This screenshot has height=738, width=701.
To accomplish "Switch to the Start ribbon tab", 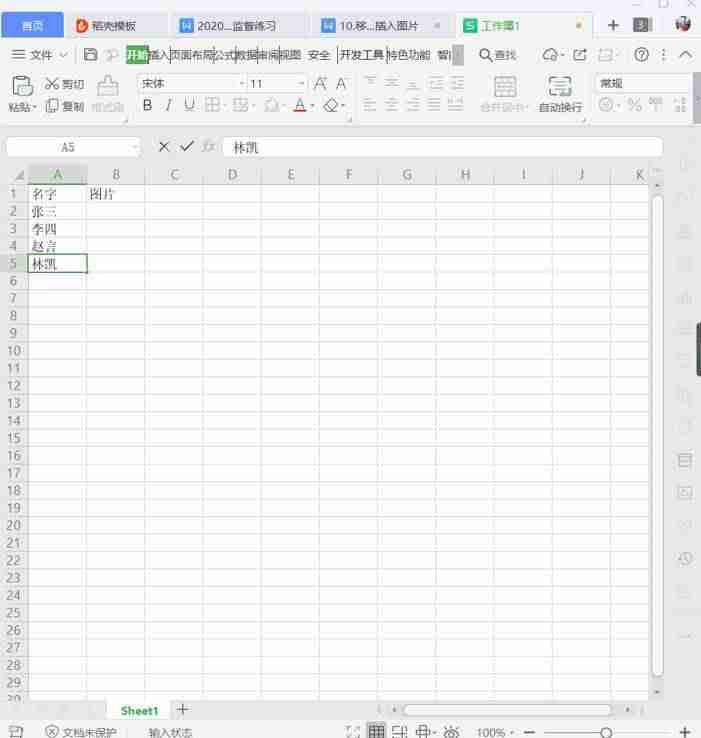I will click(x=137, y=55).
